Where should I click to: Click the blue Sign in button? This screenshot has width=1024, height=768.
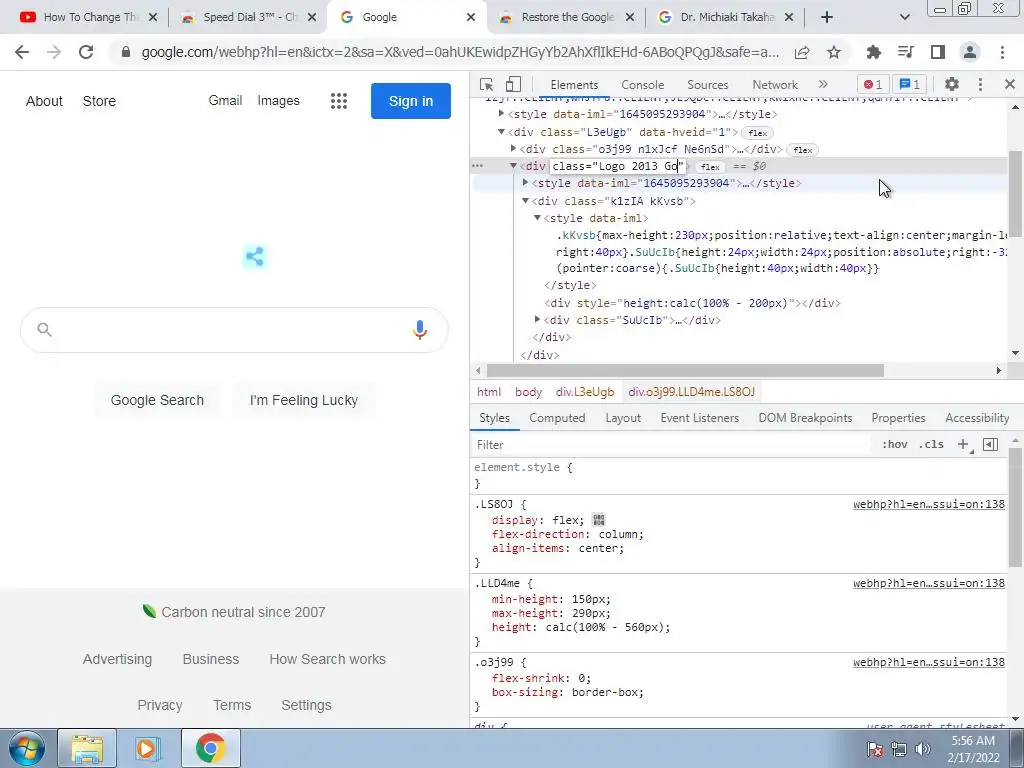(x=411, y=101)
